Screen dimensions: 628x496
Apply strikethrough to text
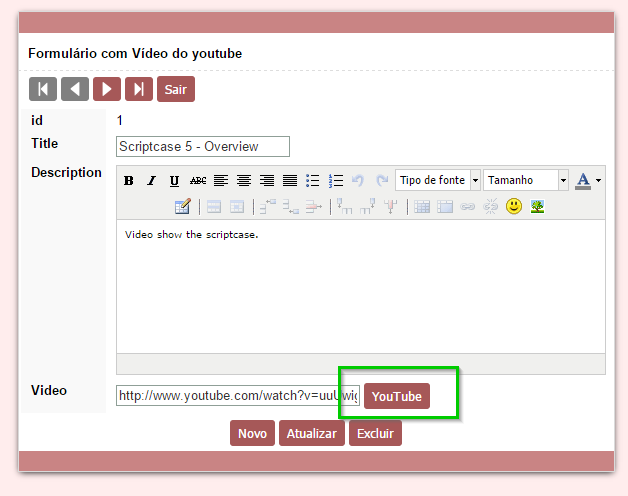[198, 181]
